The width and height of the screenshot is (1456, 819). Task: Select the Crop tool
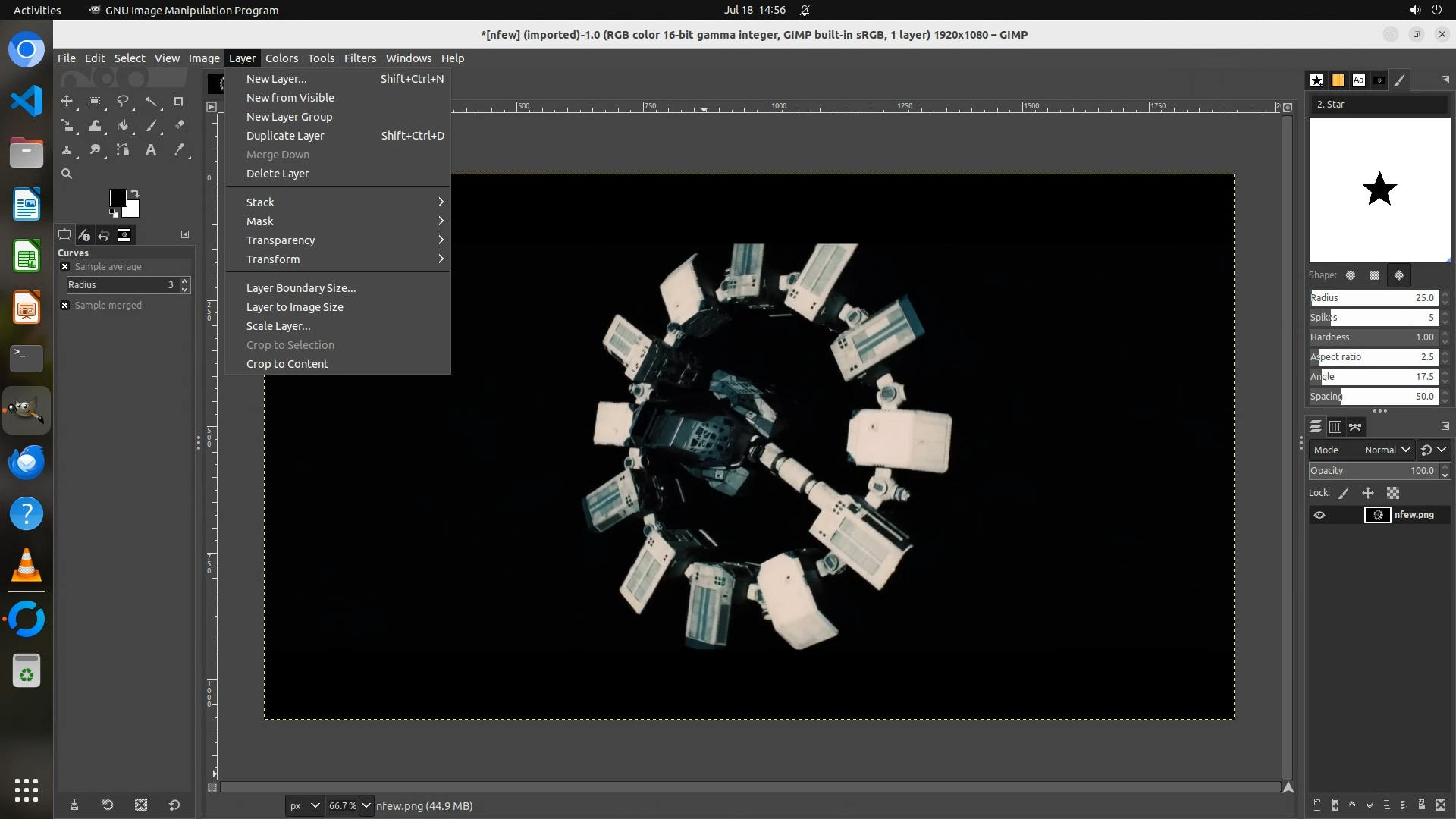pos(179,101)
